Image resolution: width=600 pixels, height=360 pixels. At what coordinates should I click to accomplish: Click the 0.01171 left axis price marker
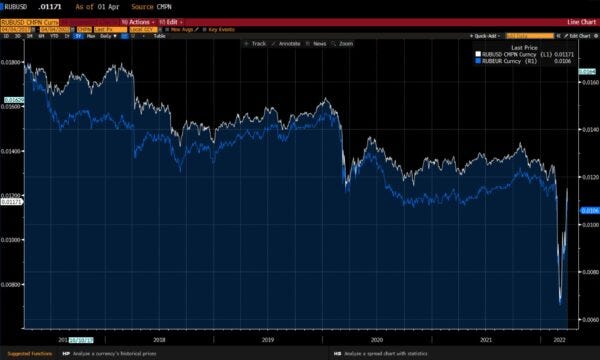tap(12, 202)
